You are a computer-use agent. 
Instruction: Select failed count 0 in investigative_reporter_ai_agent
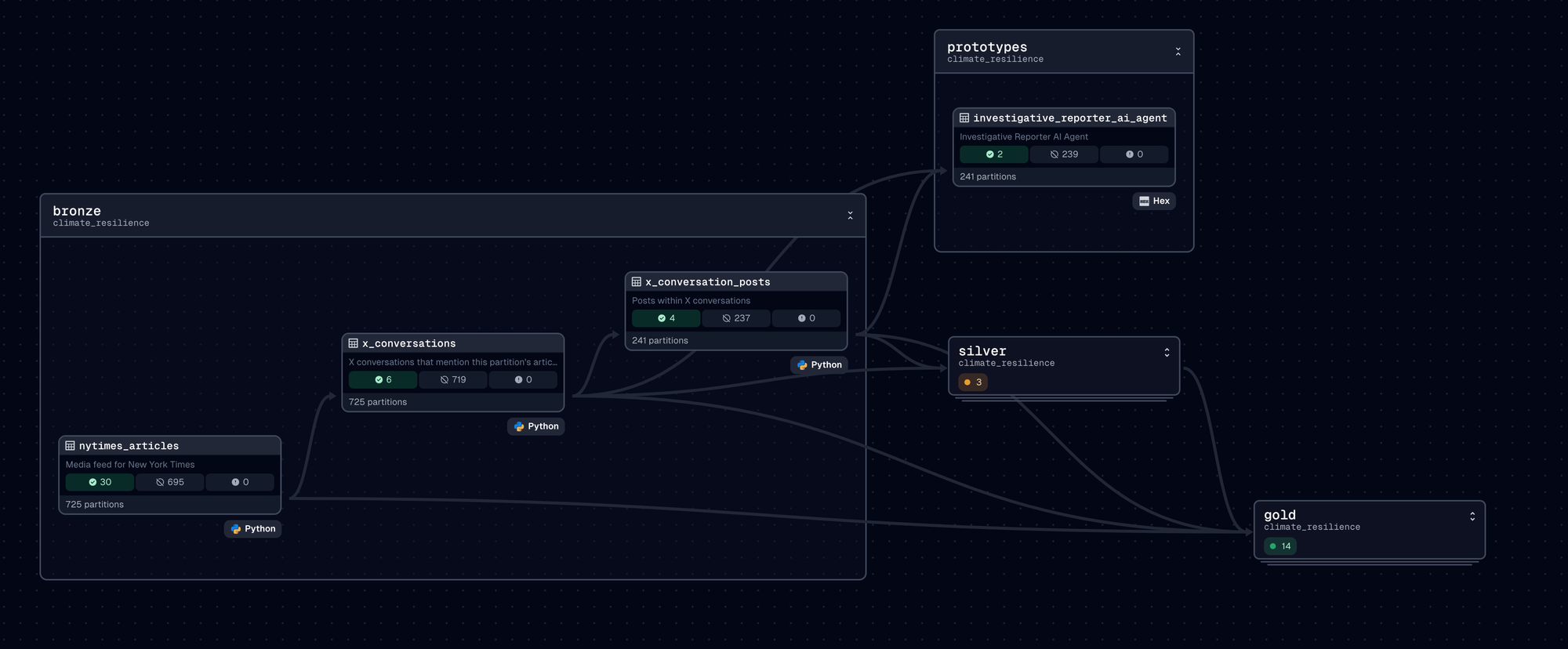[1134, 155]
